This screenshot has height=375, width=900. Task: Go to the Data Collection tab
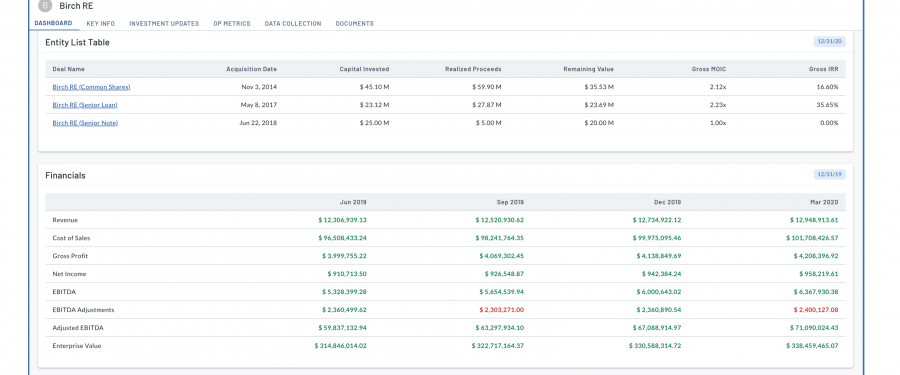tap(293, 24)
